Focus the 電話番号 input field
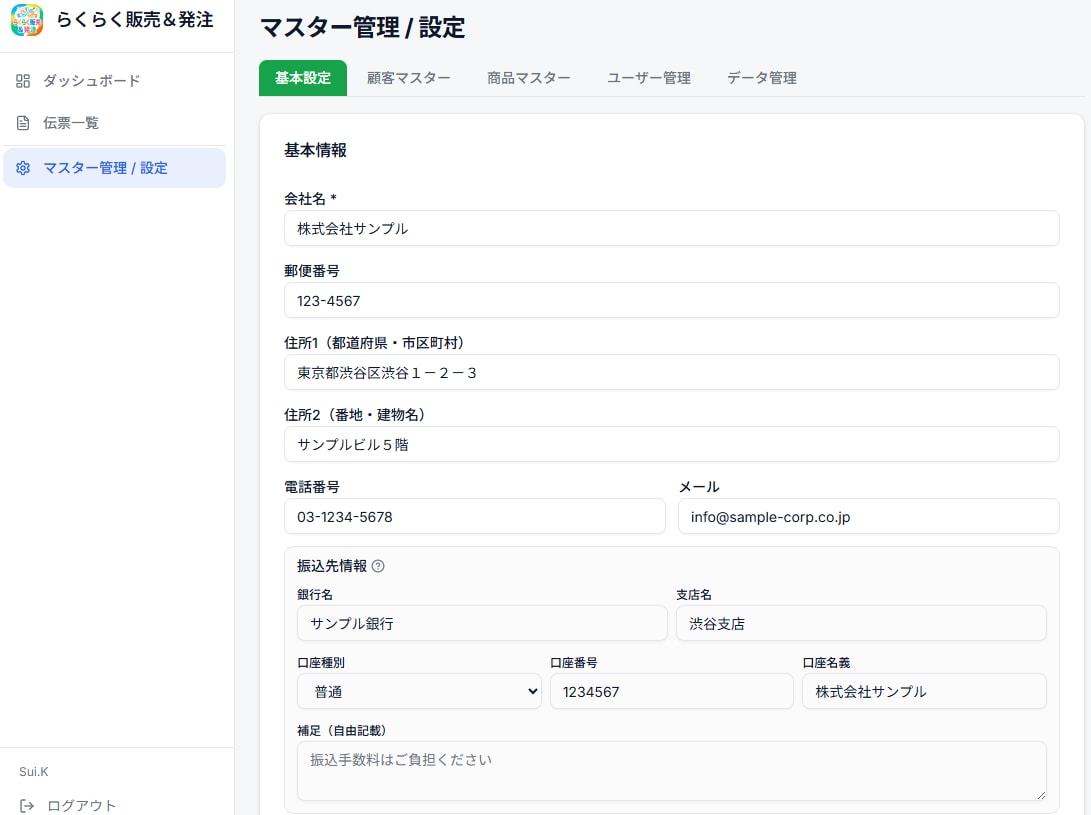Image resolution: width=1091 pixels, height=815 pixels. (475, 516)
